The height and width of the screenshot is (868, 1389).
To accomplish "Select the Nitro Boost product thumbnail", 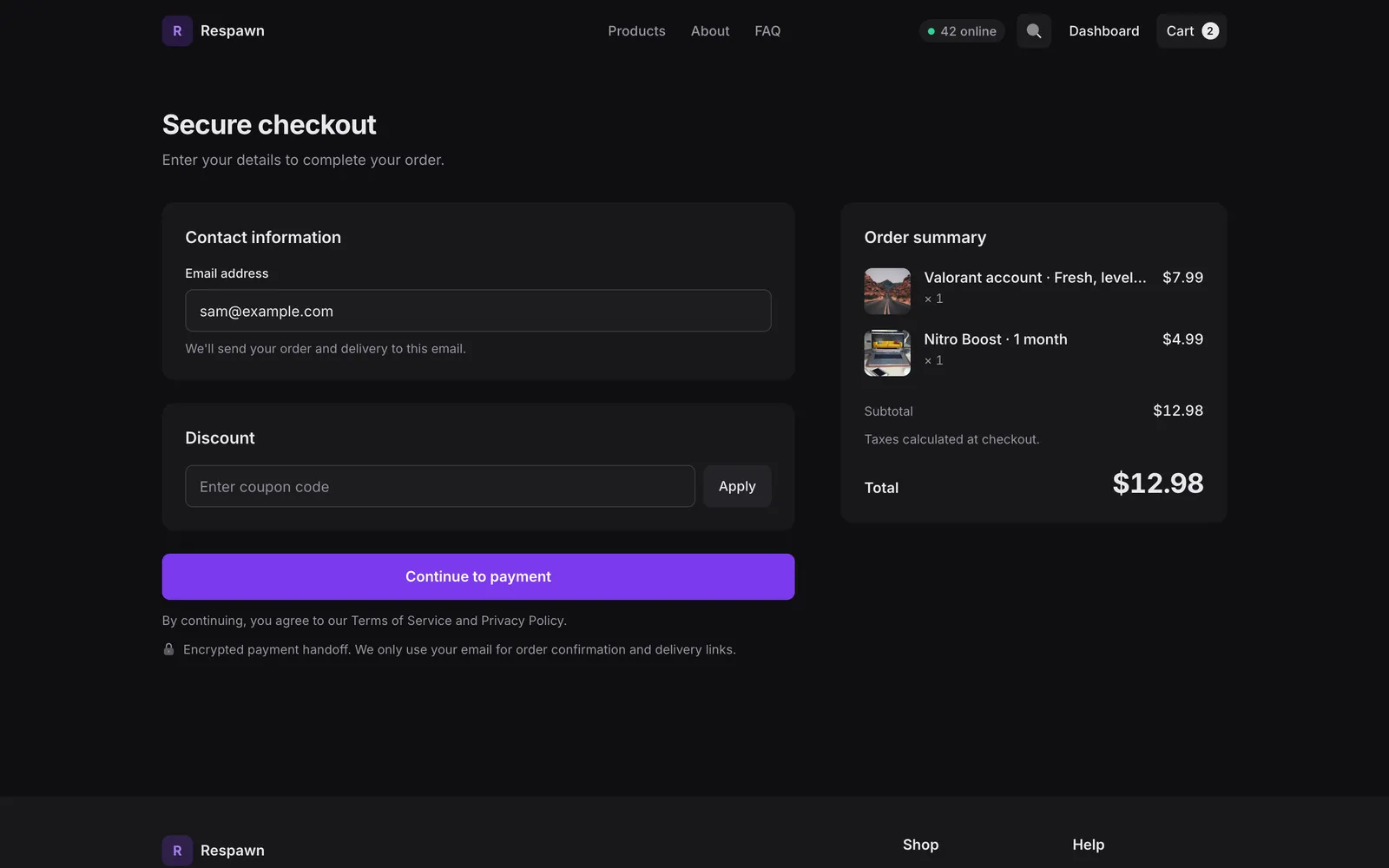I will [x=887, y=352].
